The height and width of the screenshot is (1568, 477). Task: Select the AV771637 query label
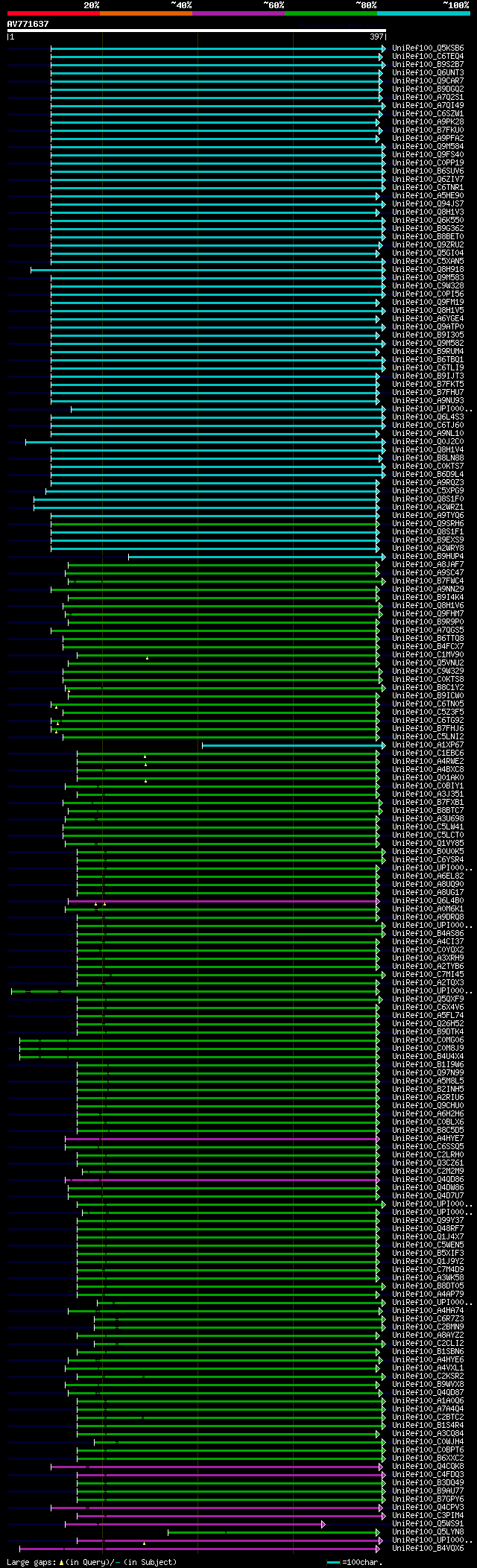(x=28, y=24)
